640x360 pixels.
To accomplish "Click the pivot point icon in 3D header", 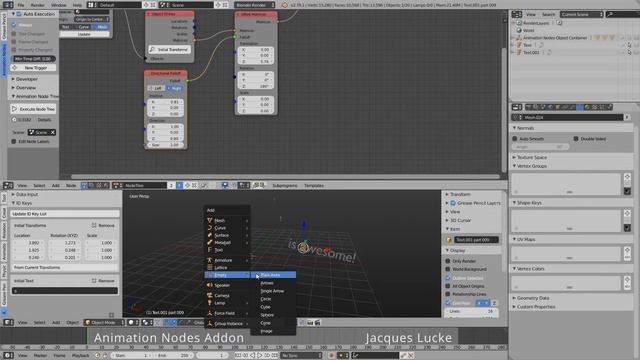I will coord(147,322).
